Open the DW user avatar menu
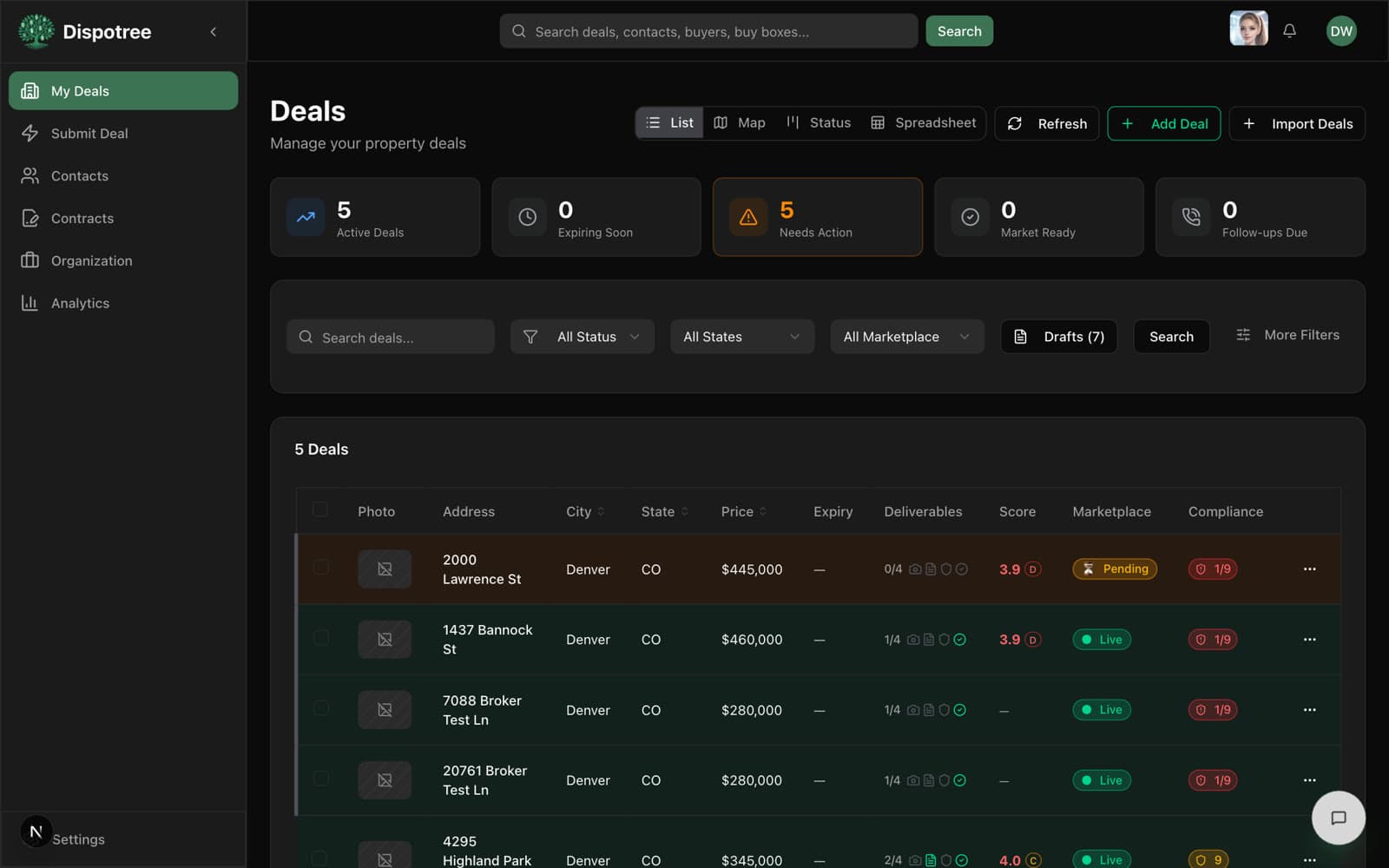Screen dimensions: 1389x868 (x=1341, y=31)
